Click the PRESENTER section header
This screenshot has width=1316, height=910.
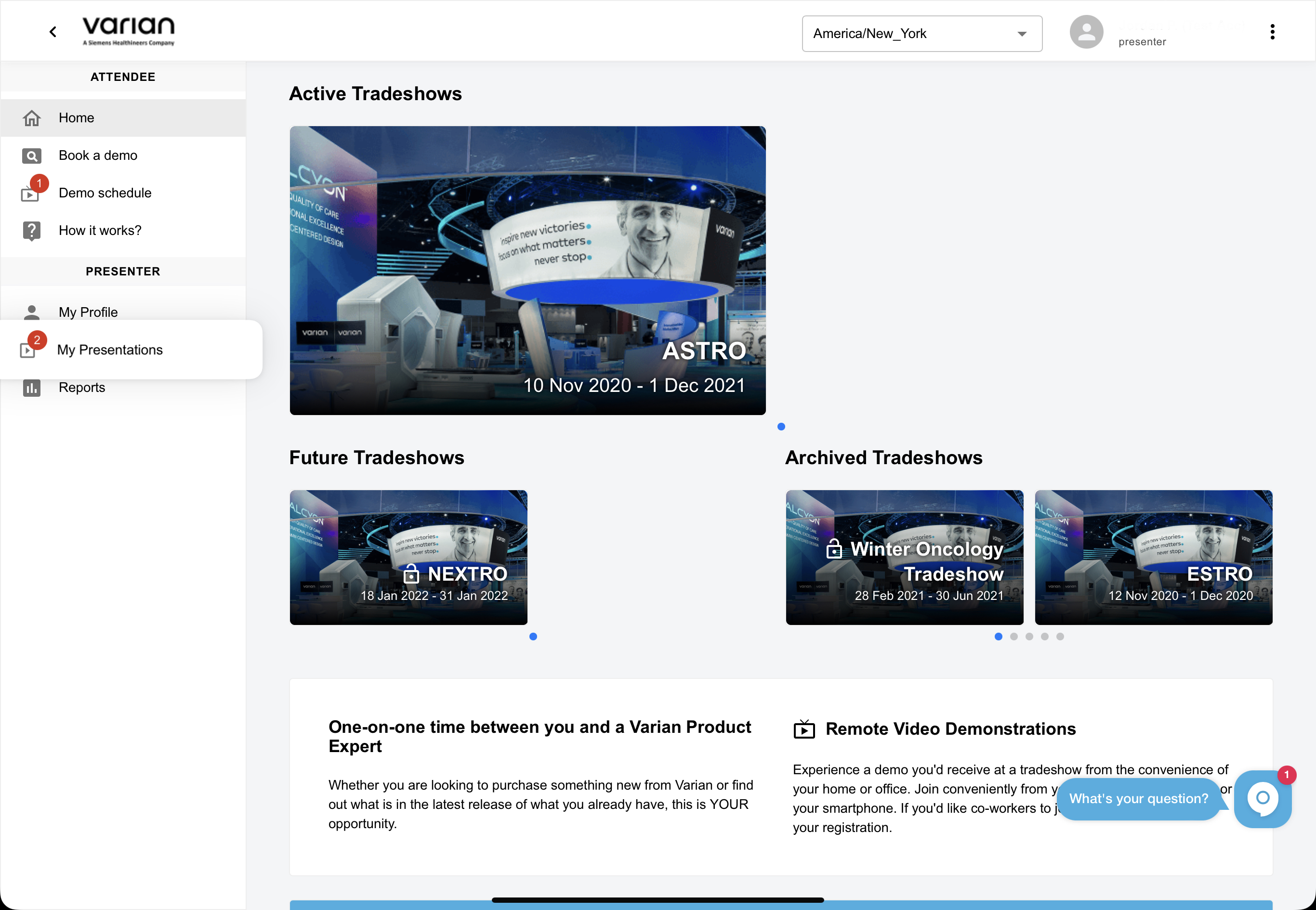point(123,272)
